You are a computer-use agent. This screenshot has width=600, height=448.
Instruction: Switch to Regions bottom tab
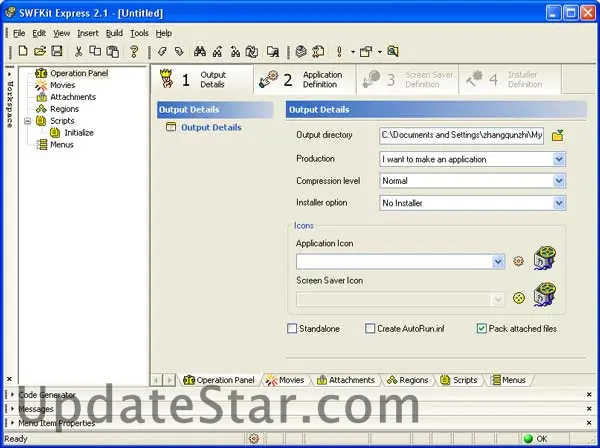click(x=408, y=380)
